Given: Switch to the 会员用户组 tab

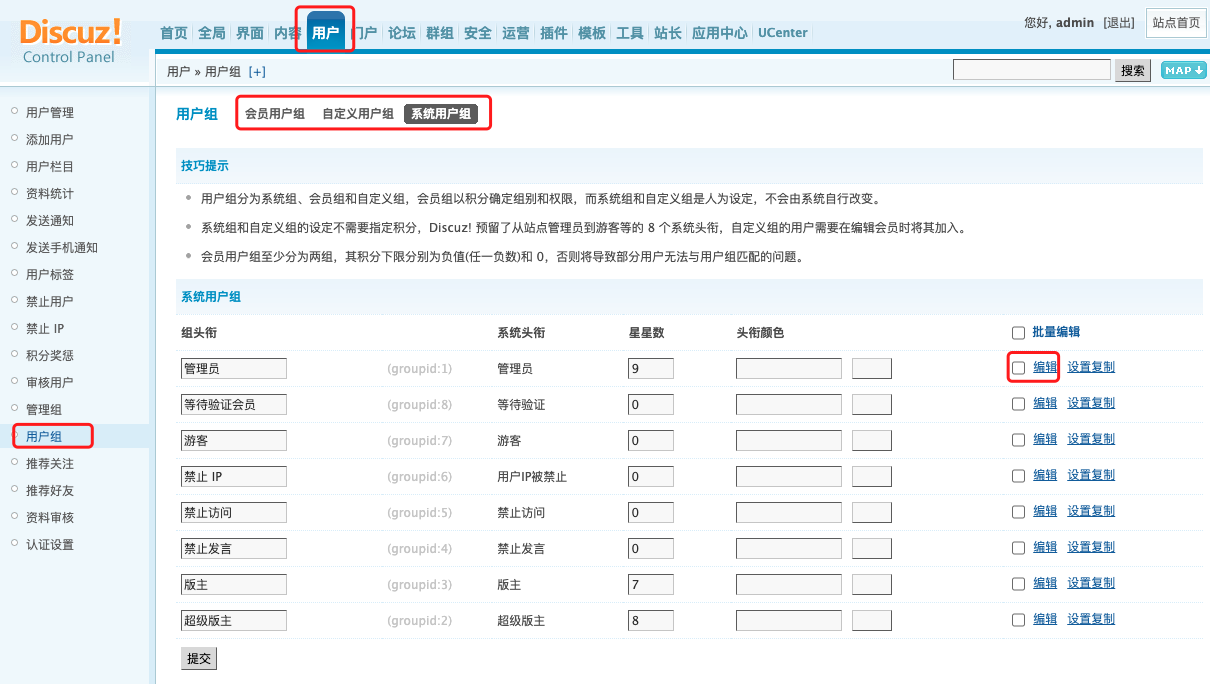Looking at the screenshot, I should tap(275, 114).
